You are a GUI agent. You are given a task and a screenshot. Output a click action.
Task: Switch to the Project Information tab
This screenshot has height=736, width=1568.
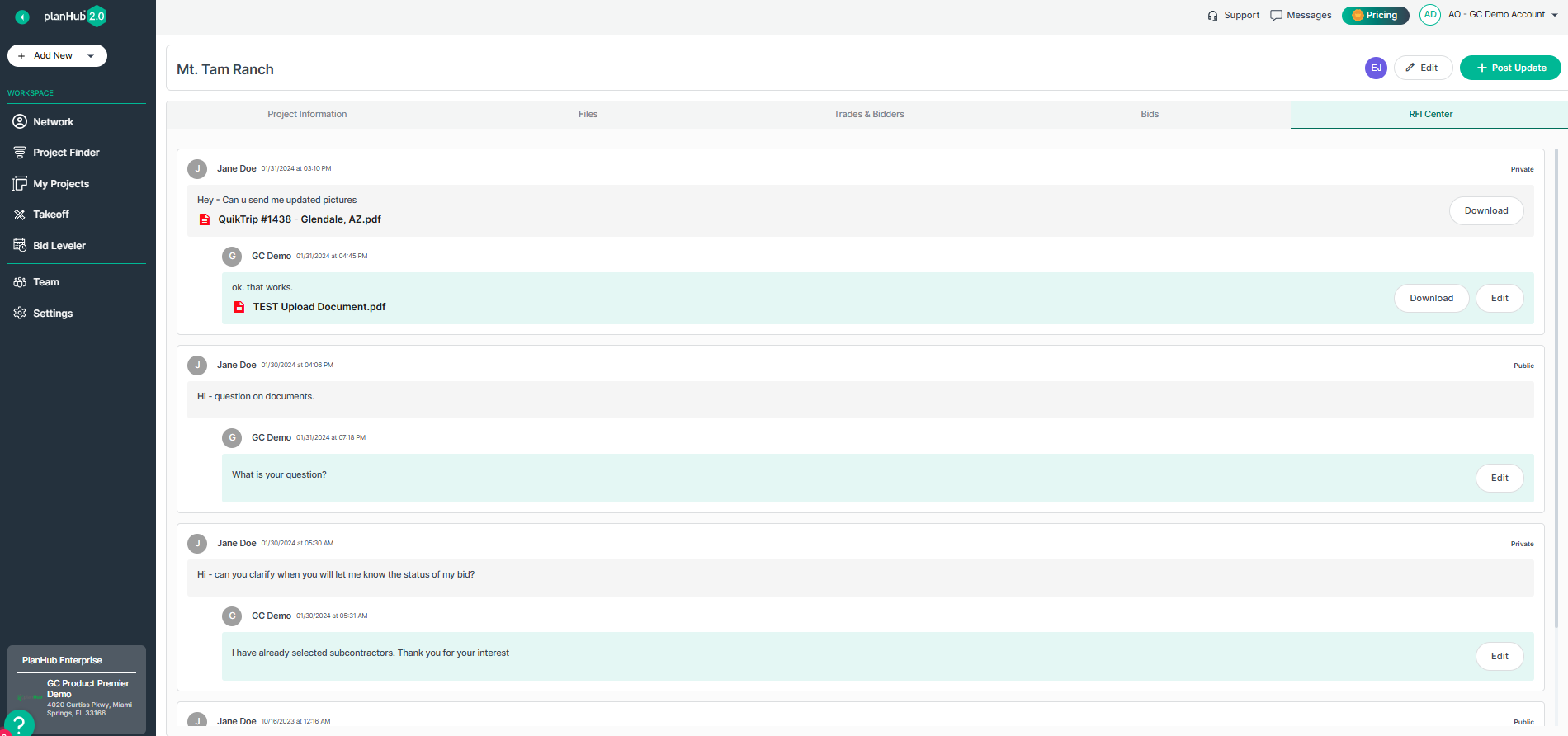tap(307, 115)
